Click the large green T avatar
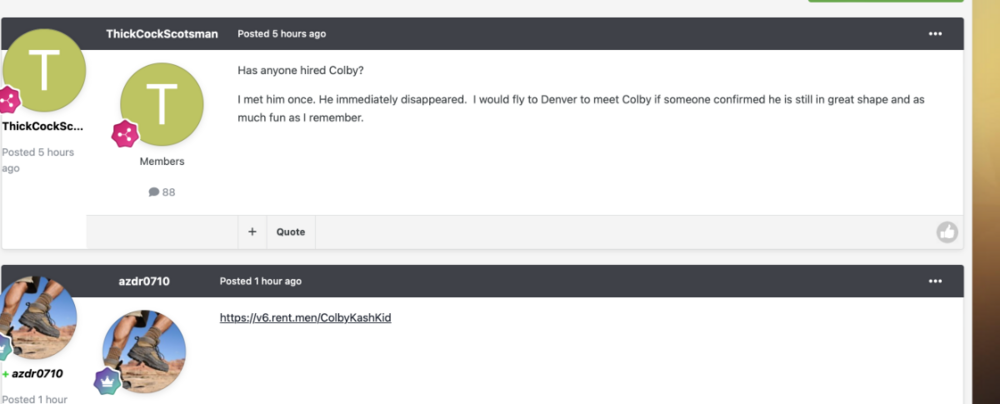Image resolution: width=1000 pixels, height=404 pixels. (x=44, y=72)
